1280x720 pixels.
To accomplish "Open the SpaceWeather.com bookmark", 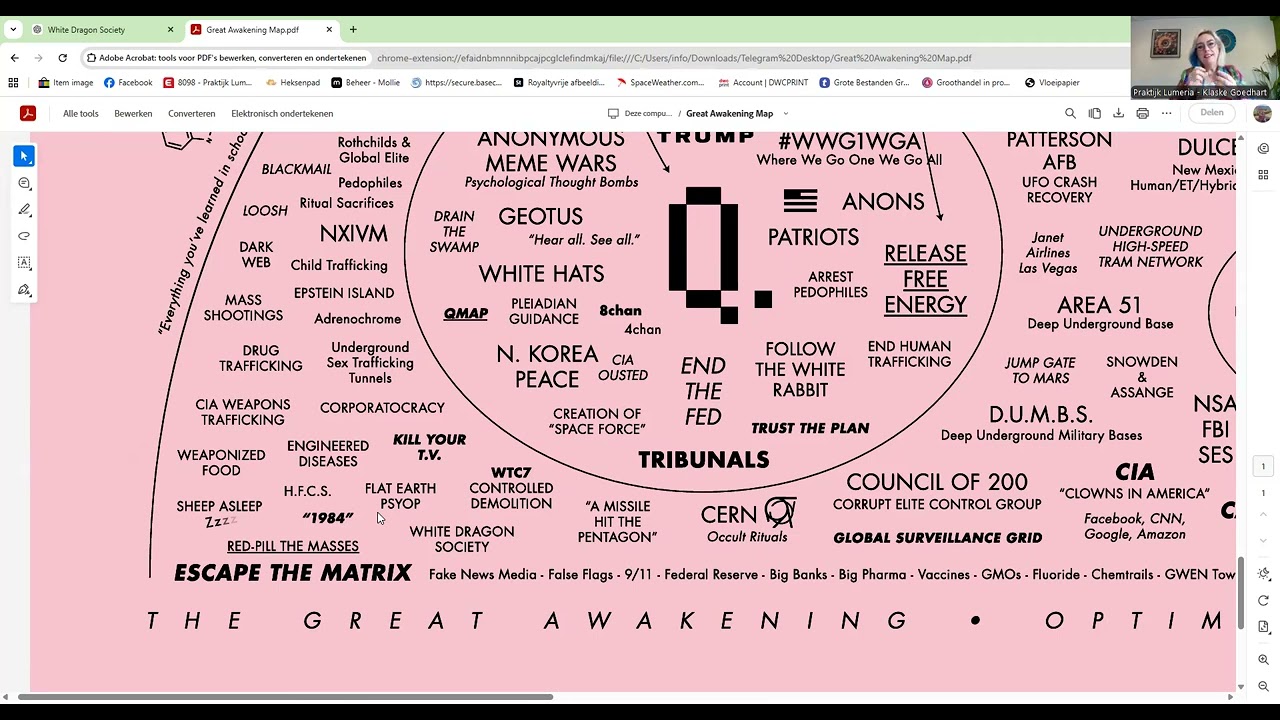I will (x=660, y=83).
